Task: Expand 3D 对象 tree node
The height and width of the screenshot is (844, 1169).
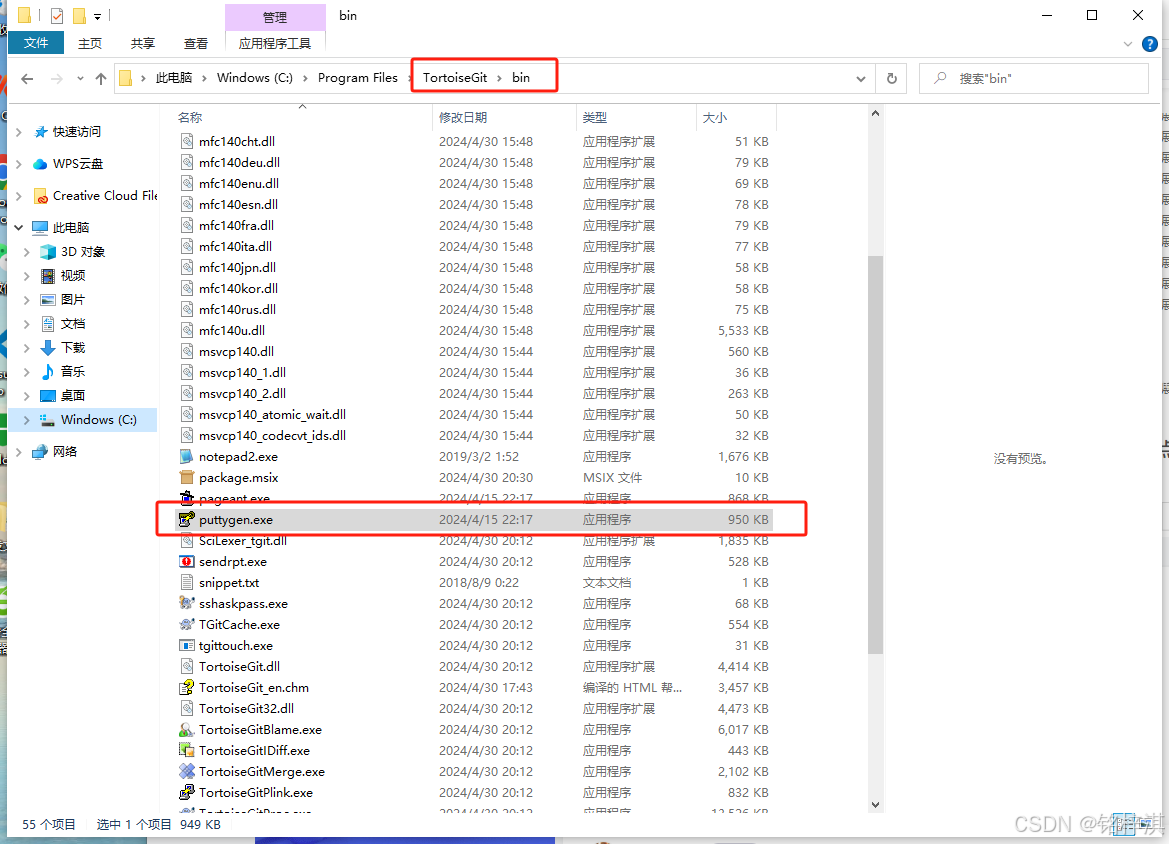Action: click(x=27, y=252)
